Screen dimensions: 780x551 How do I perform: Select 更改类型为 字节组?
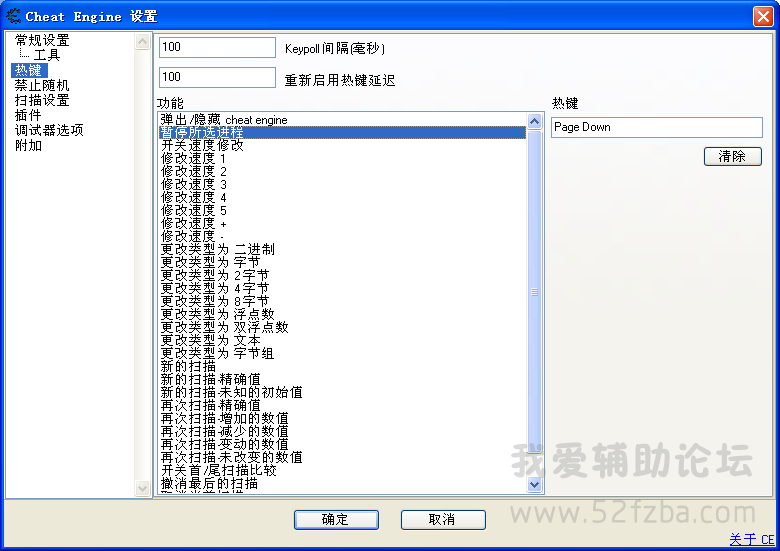tap(342, 354)
